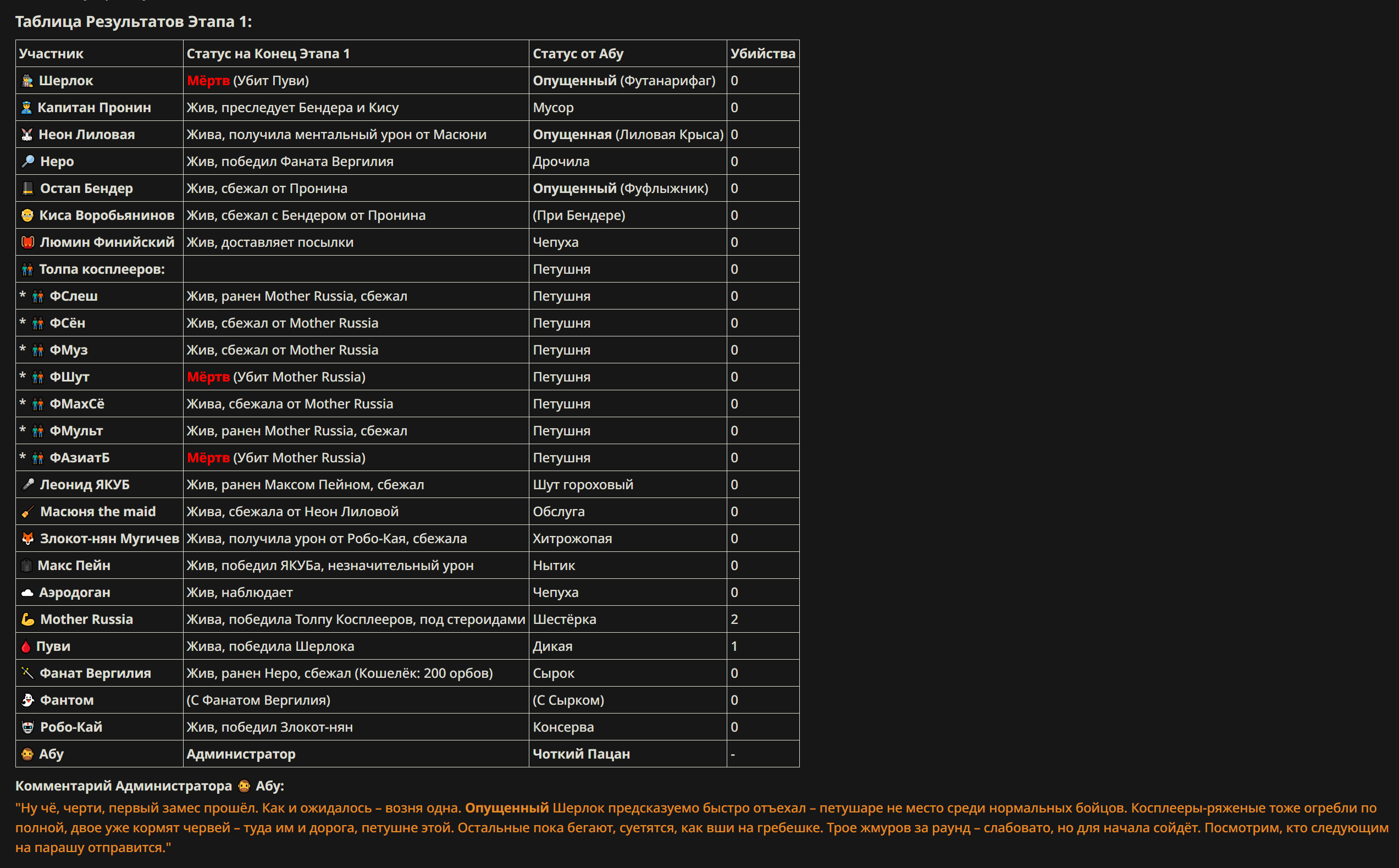1399x868 pixels.
Task: Click the kill count 2 for Mother Russia
Action: (734, 620)
